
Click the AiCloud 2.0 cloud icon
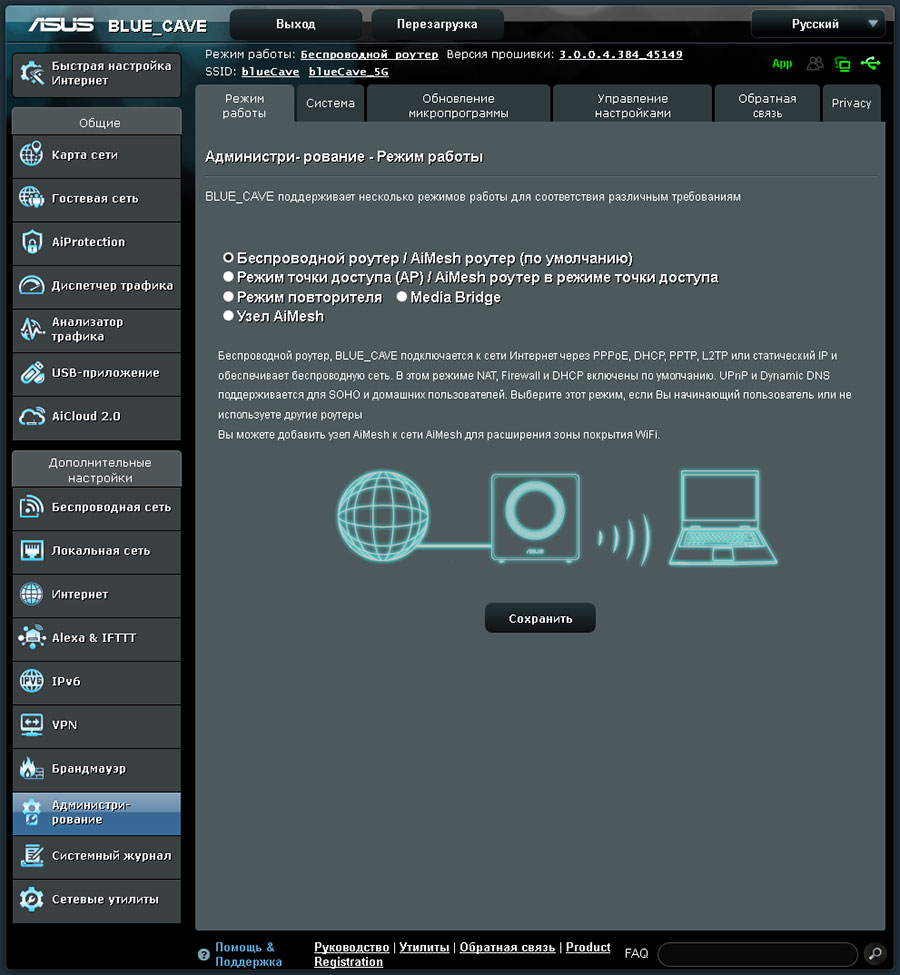(31, 416)
